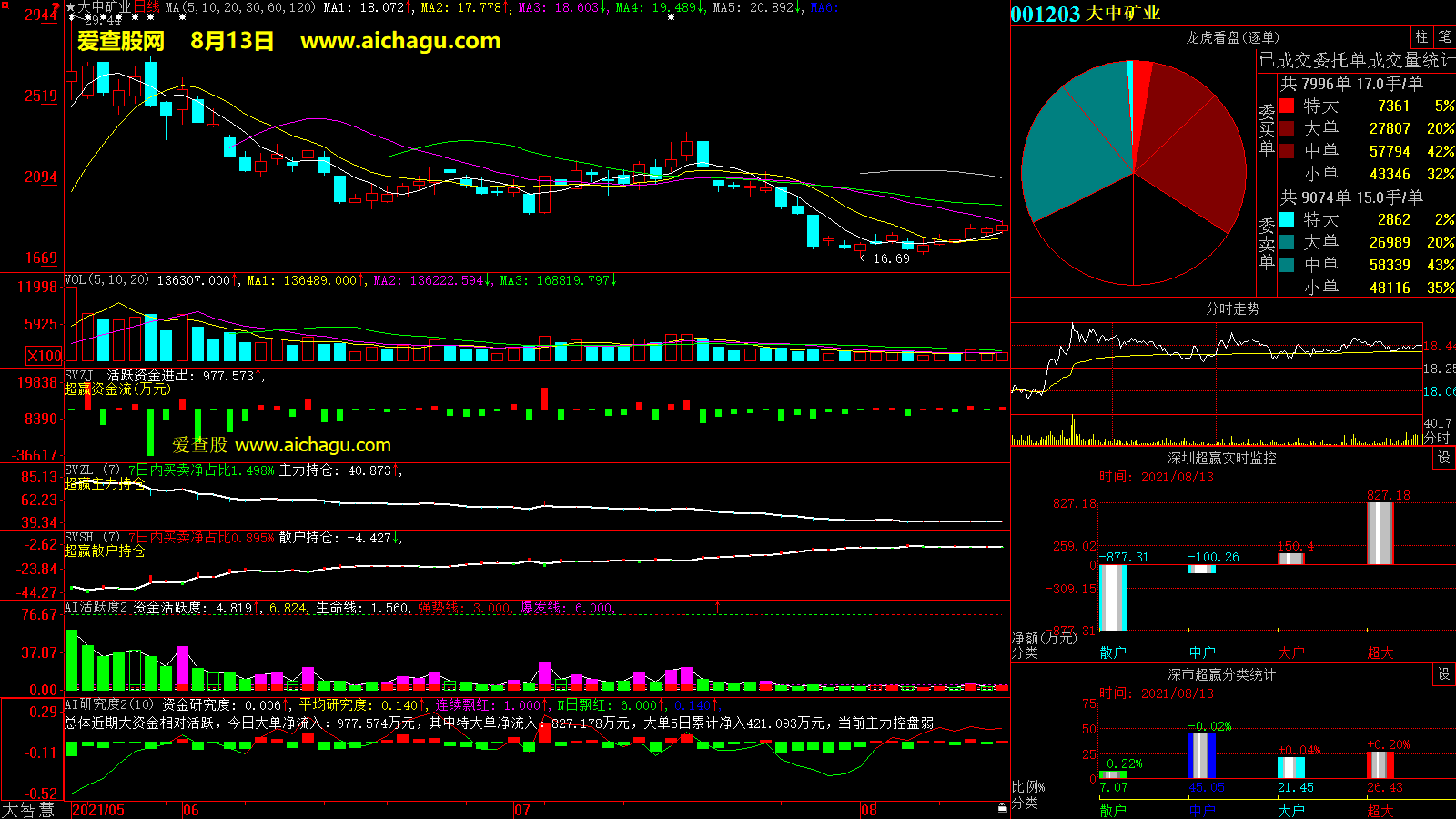Click the bright red 特大 buy-order swatch
The image size is (1456, 819).
(x=1287, y=106)
